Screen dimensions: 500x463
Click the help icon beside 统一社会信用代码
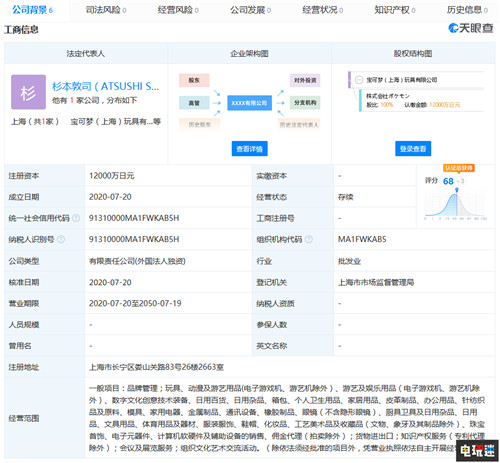tap(76, 218)
